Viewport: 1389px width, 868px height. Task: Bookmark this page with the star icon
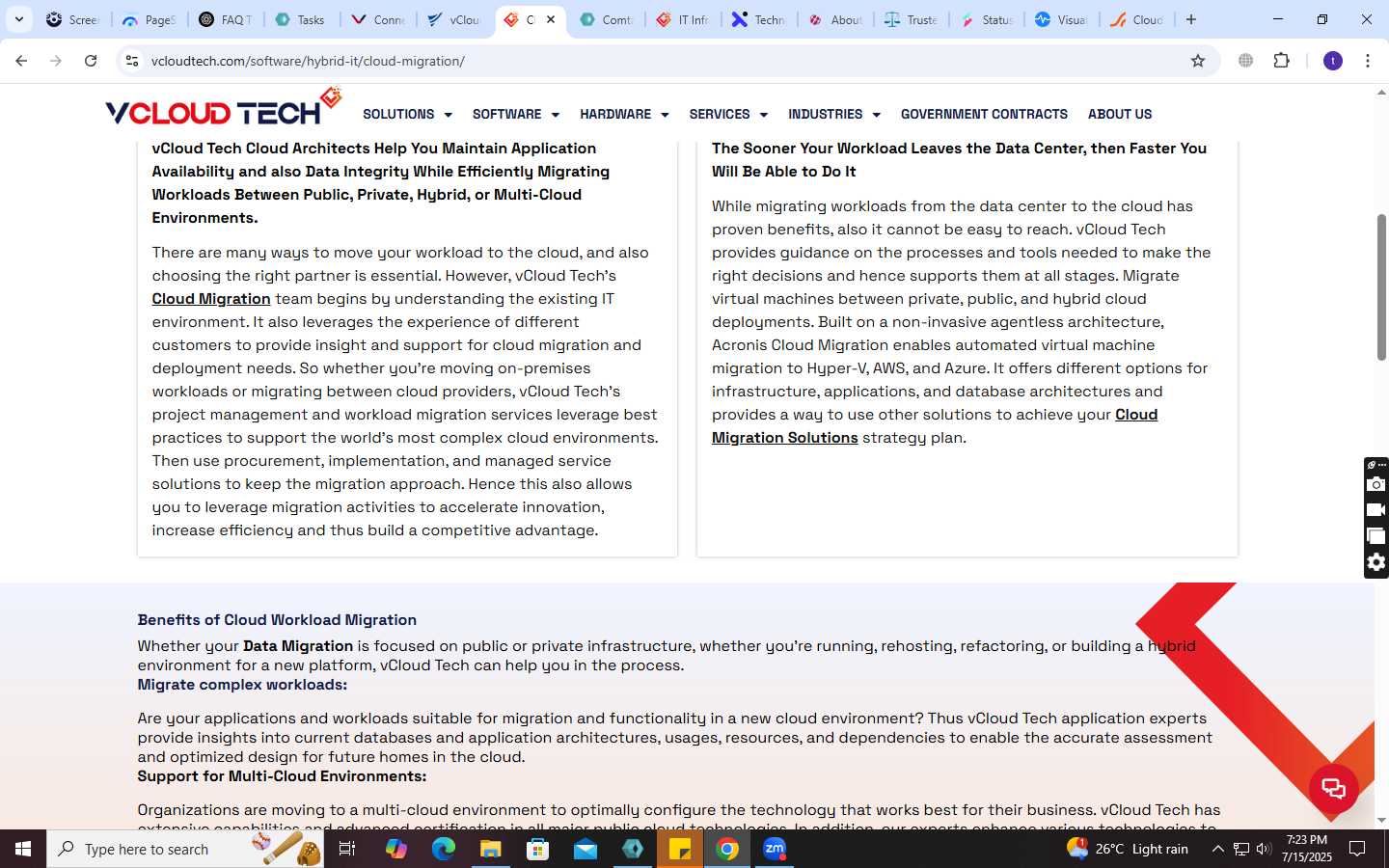[x=1198, y=61]
